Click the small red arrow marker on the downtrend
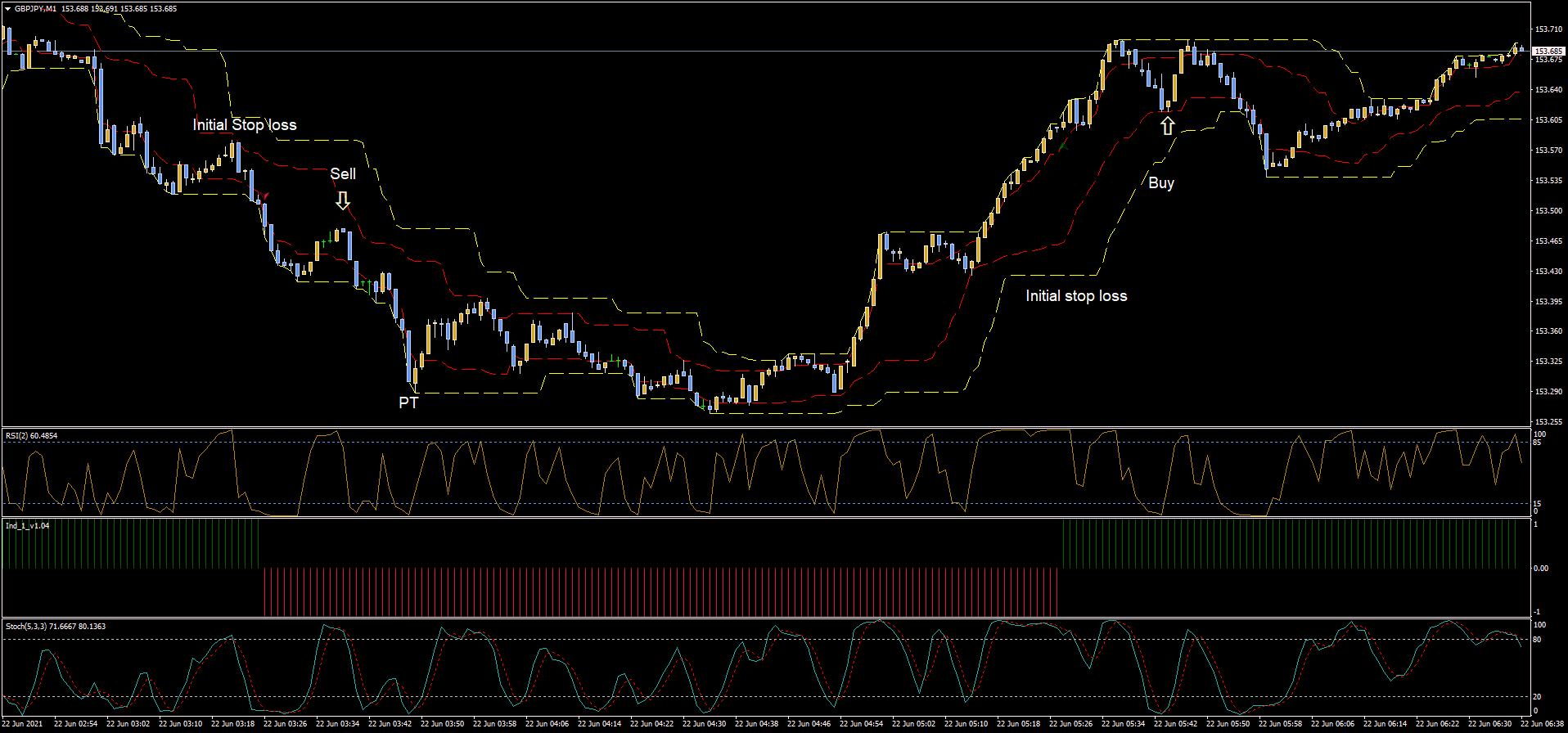The width and height of the screenshot is (1568, 733). (x=264, y=196)
